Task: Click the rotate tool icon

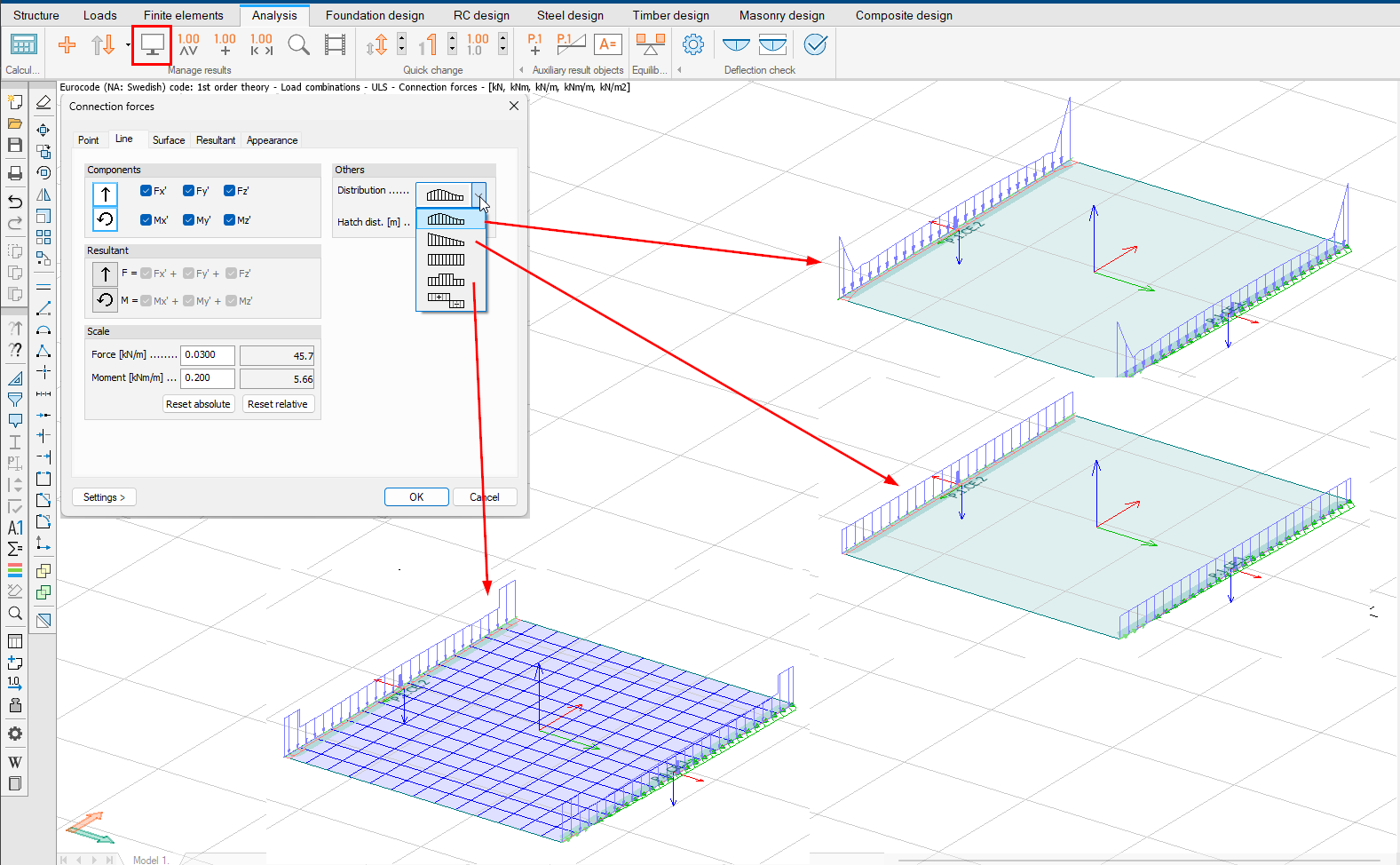Action: pos(44,172)
